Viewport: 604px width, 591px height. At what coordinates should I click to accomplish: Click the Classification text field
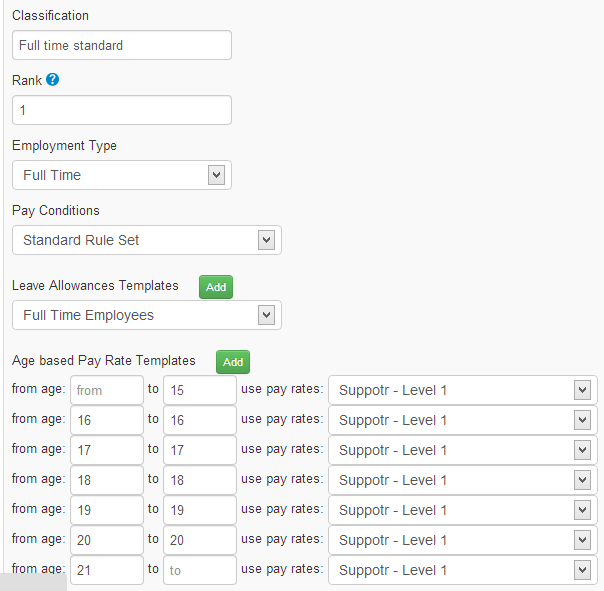click(121, 45)
